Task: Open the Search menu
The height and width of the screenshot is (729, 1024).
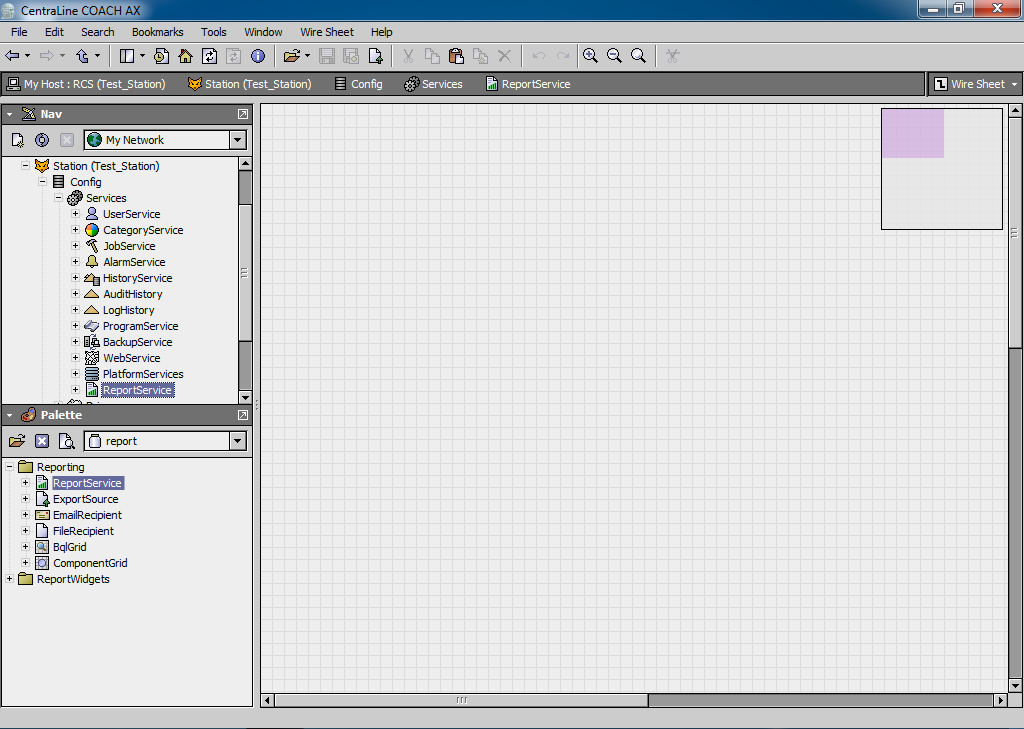Action: (97, 32)
